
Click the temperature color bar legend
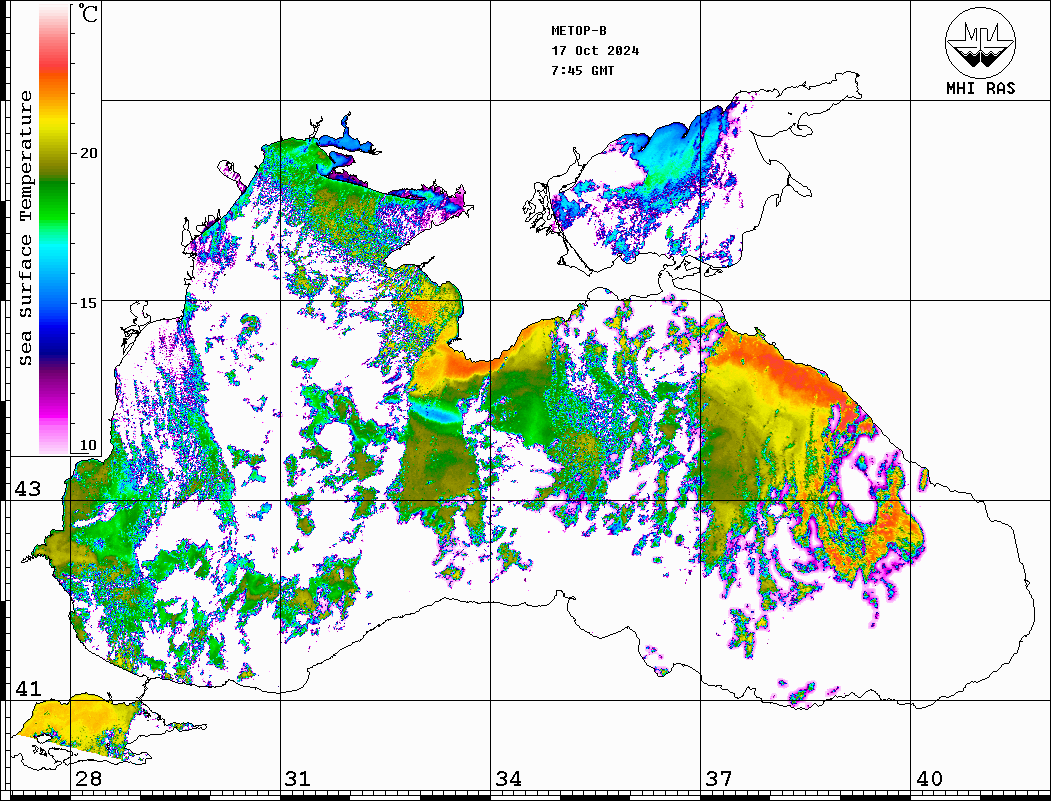tap(54, 229)
